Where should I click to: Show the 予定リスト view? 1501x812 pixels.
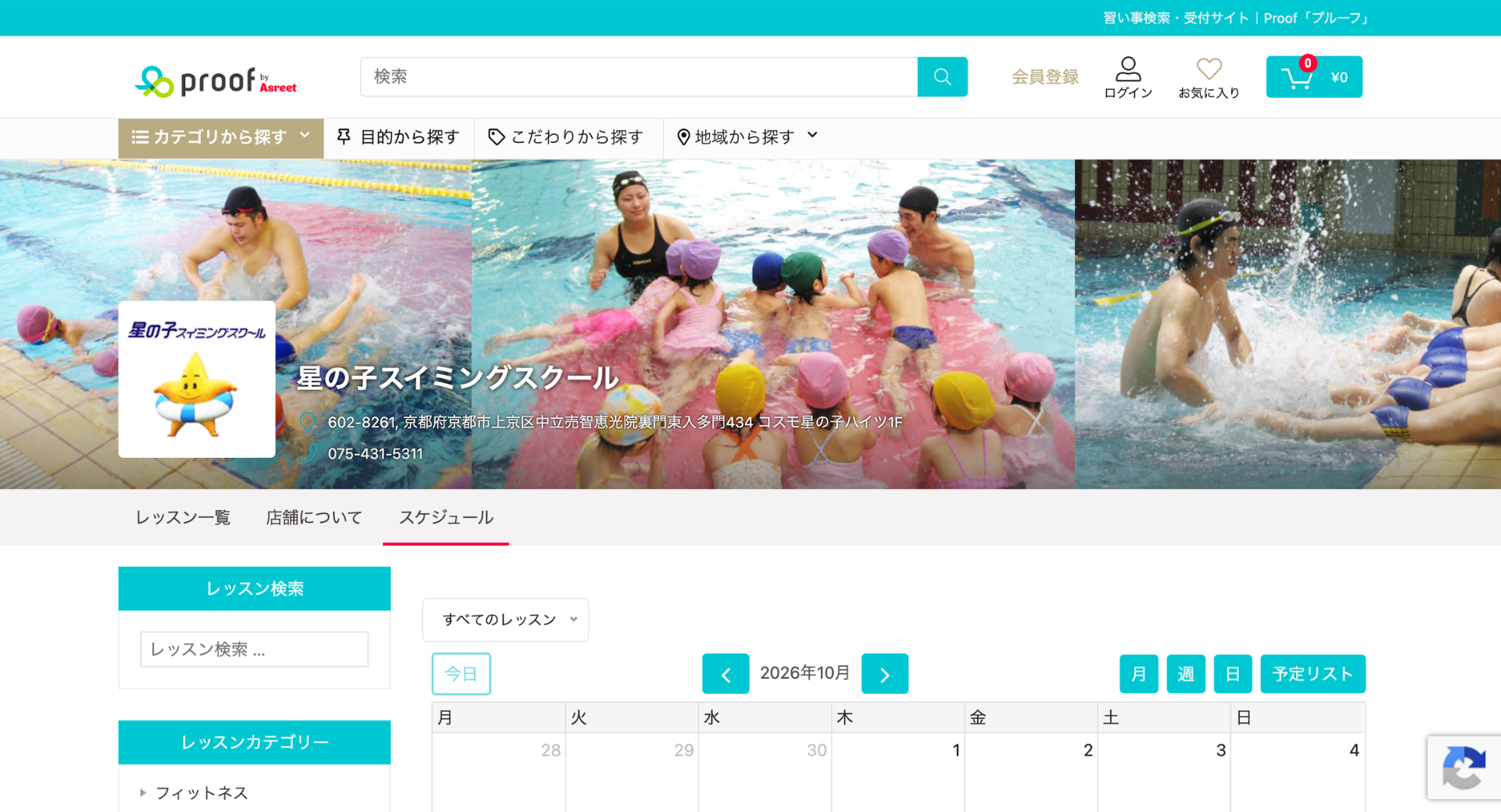point(1313,674)
